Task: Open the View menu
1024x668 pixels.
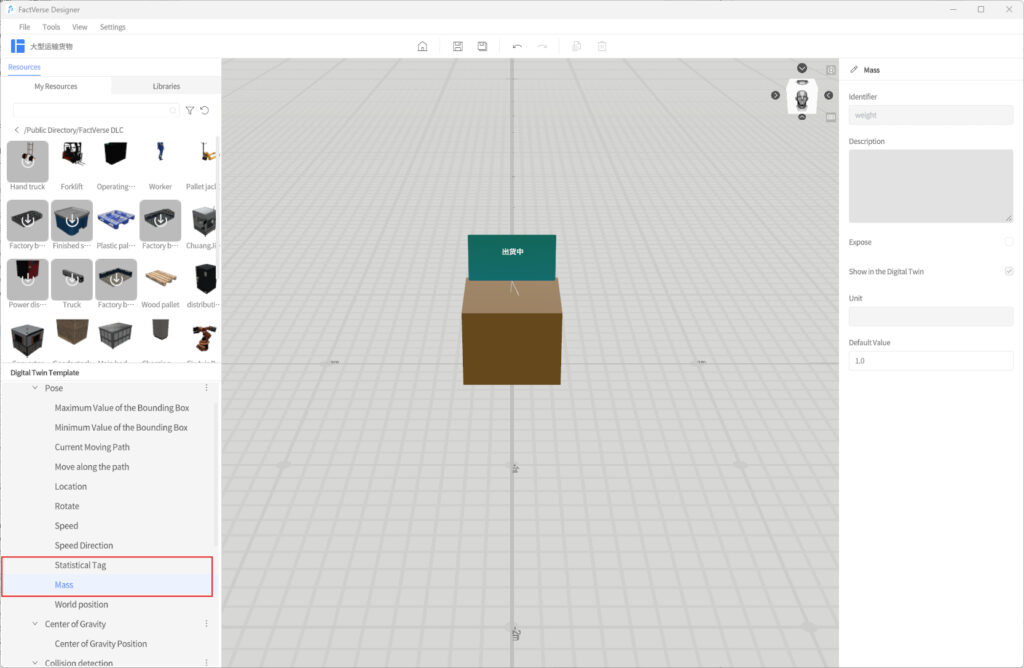Action: pos(80,27)
